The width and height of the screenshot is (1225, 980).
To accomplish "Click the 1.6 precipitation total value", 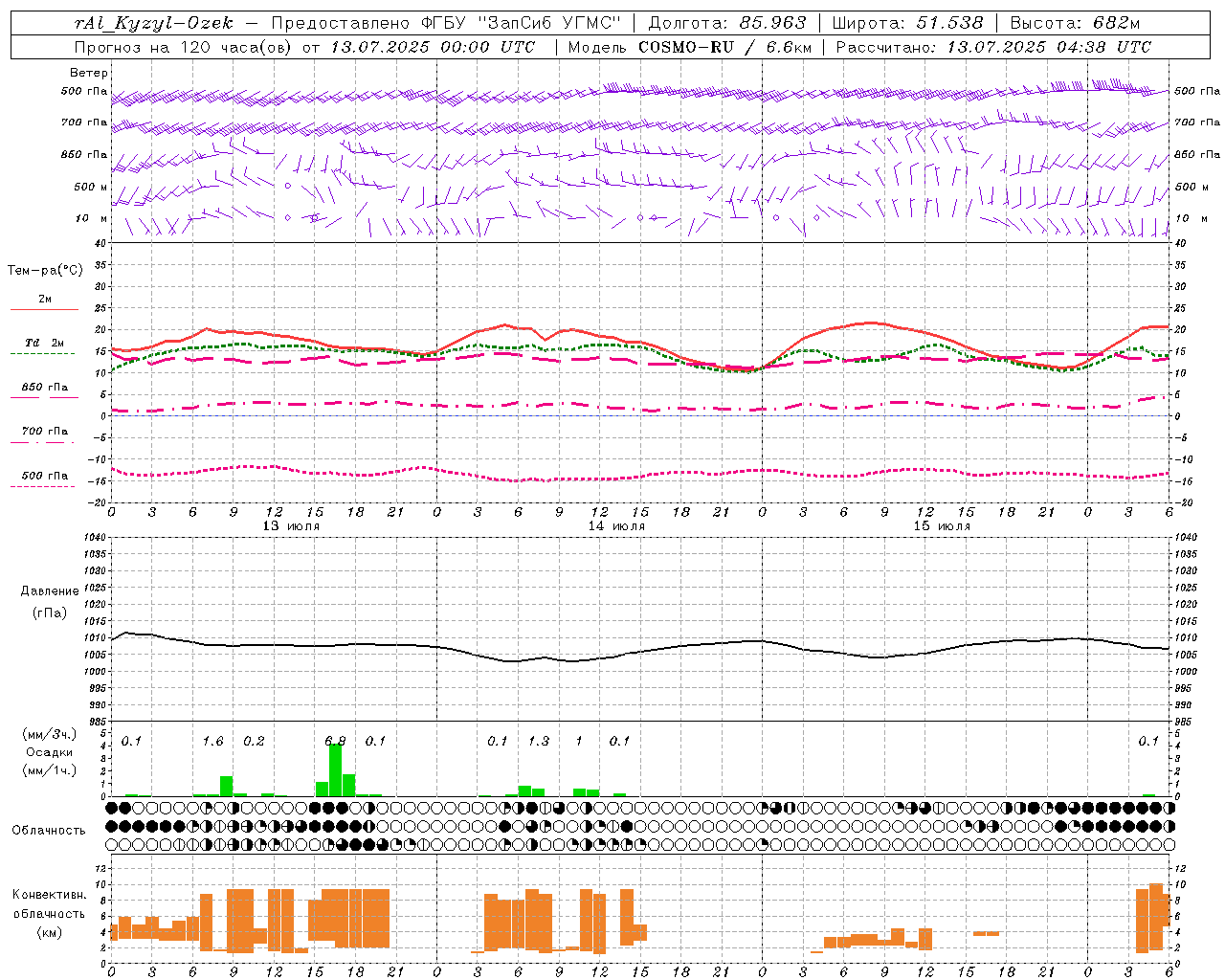I will [212, 742].
